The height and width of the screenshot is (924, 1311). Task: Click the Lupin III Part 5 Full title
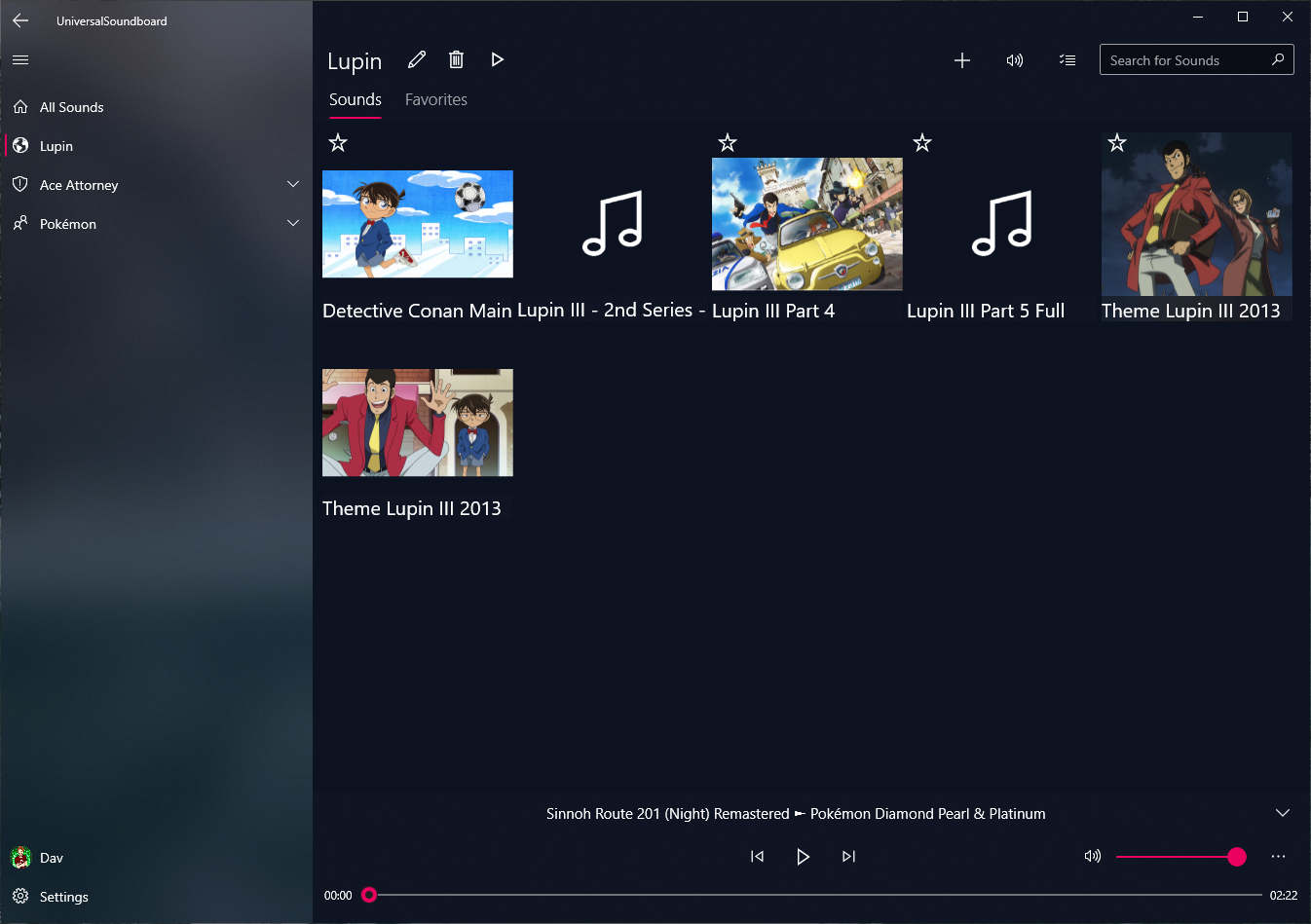(986, 312)
